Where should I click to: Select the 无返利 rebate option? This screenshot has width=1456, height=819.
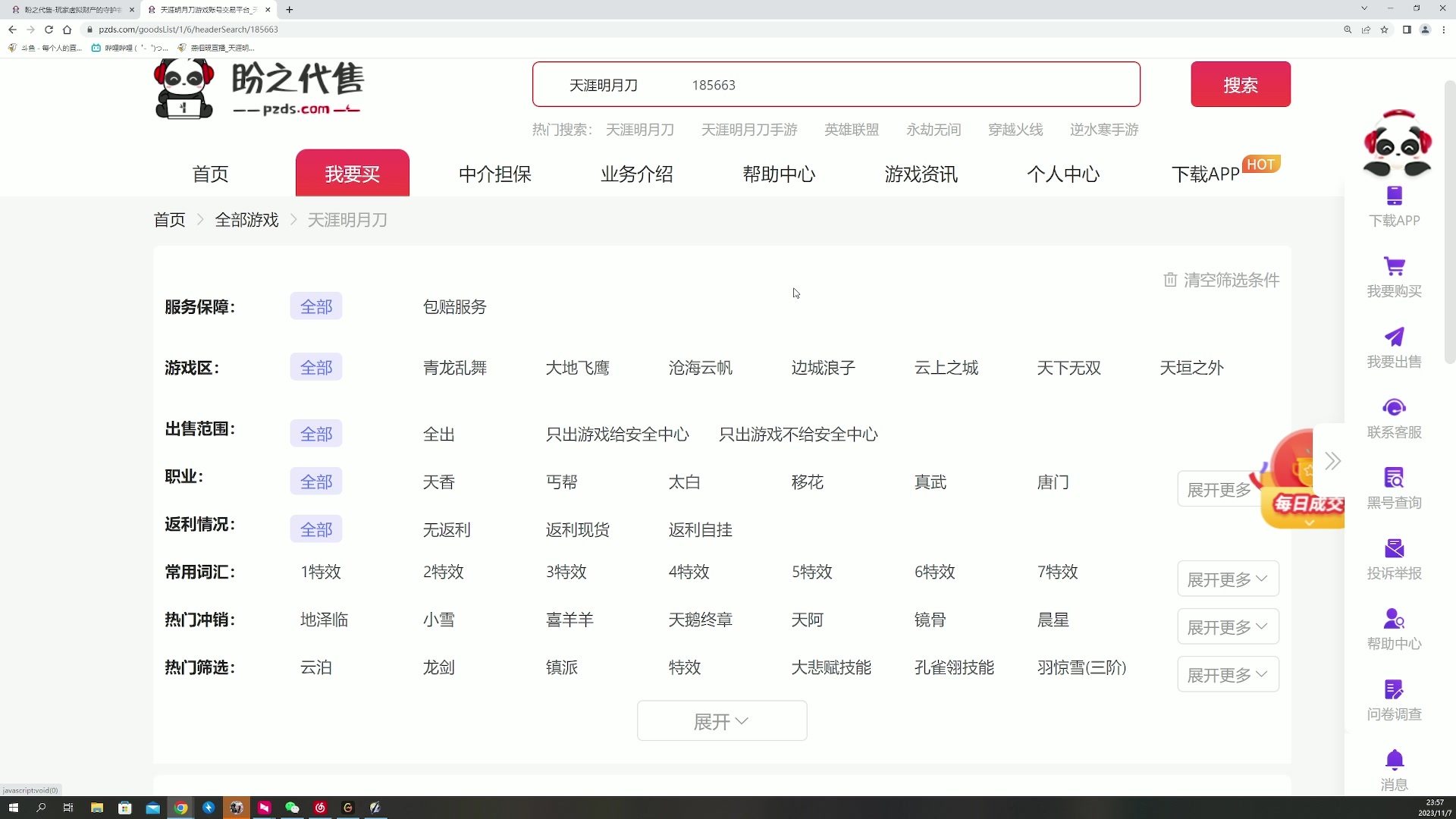[x=446, y=529]
